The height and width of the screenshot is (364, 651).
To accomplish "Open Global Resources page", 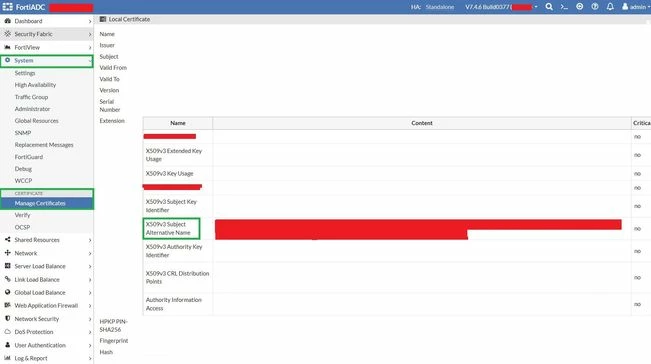I will pyautogui.click(x=37, y=121).
